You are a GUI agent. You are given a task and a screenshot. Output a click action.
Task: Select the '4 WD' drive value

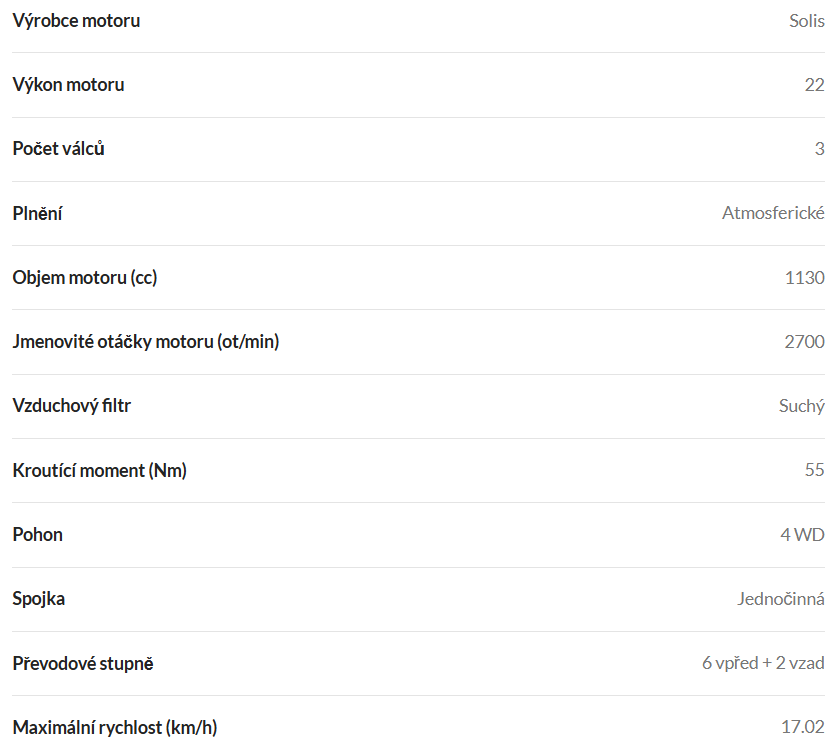click(x=802, y=534)
